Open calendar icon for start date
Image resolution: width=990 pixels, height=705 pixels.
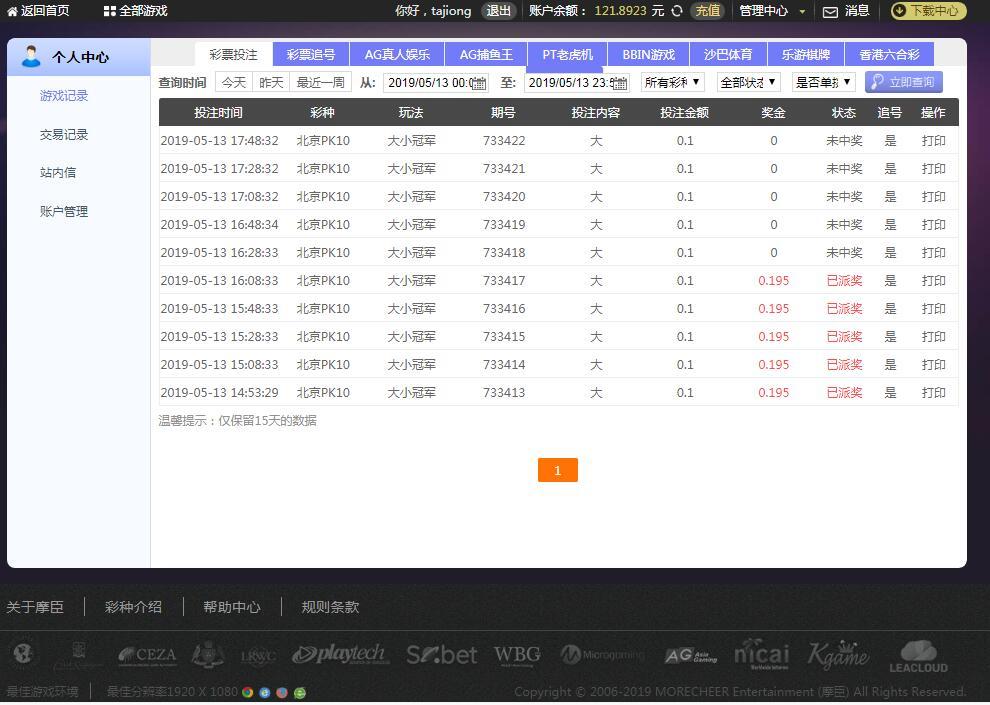point(479,83)
